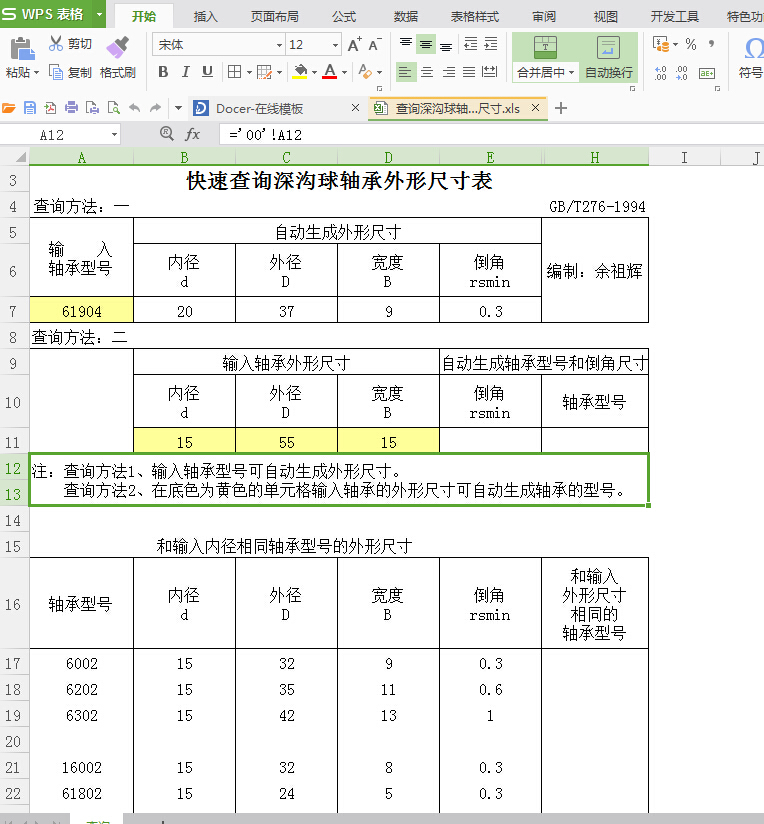The width and height of the screenshot is (764, 824).
Task: Click the clear formatting eraser icon
Action: coord(365,71)
